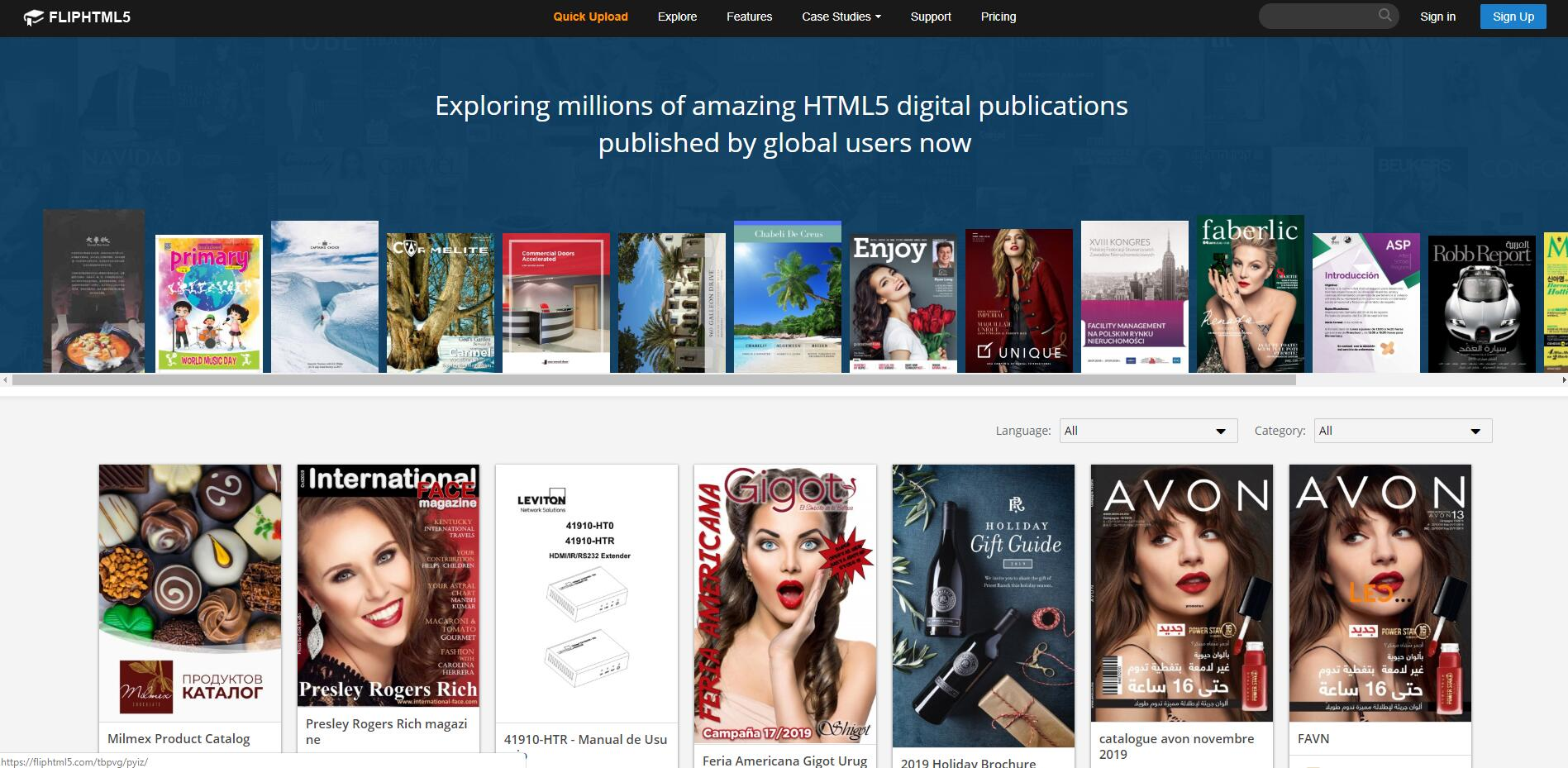Click the Presley Rogers Rich magazine title
Screen dimensions: 1568x768
tap(387, 732)
